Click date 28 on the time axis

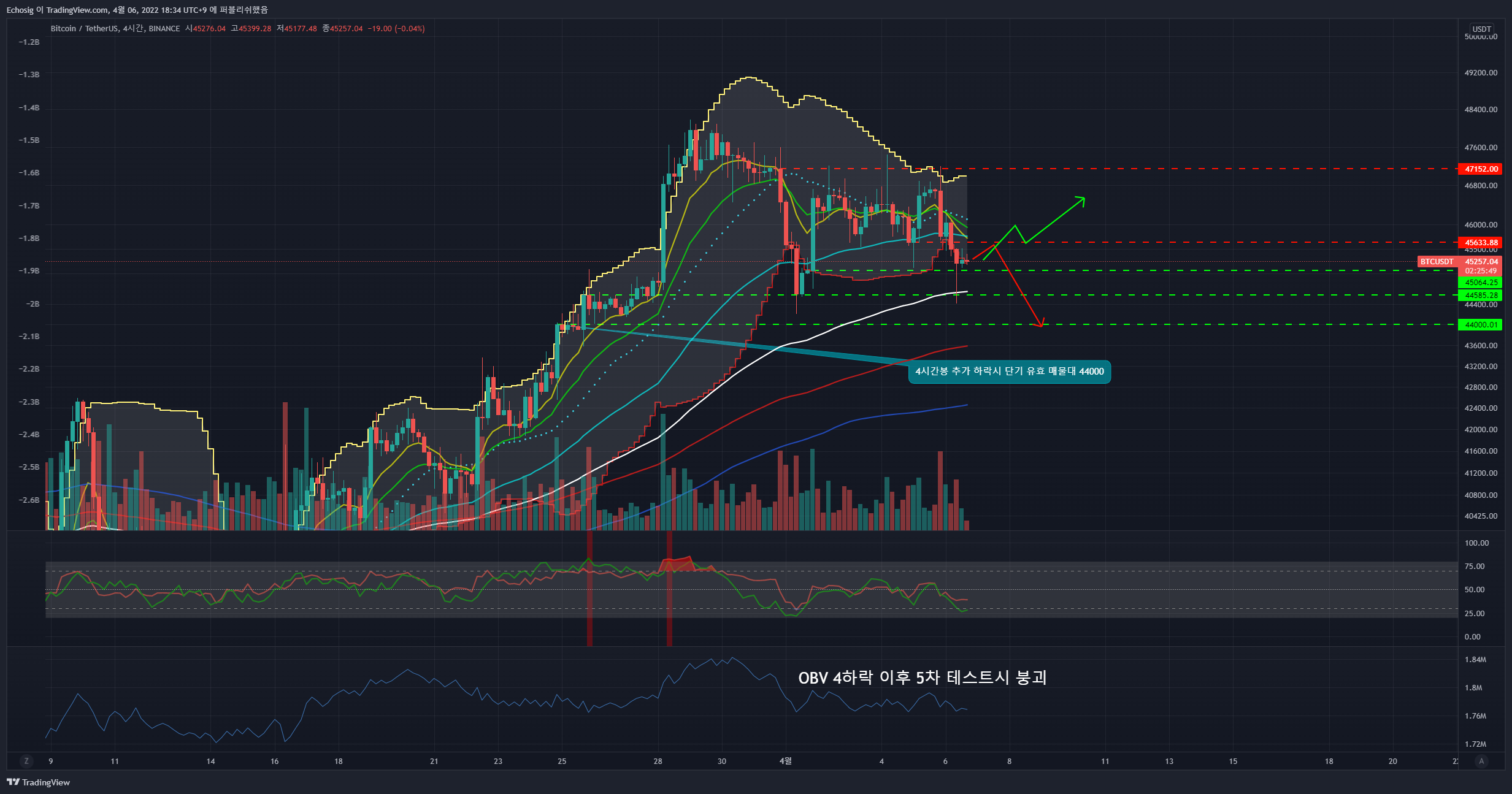(658, 761)
